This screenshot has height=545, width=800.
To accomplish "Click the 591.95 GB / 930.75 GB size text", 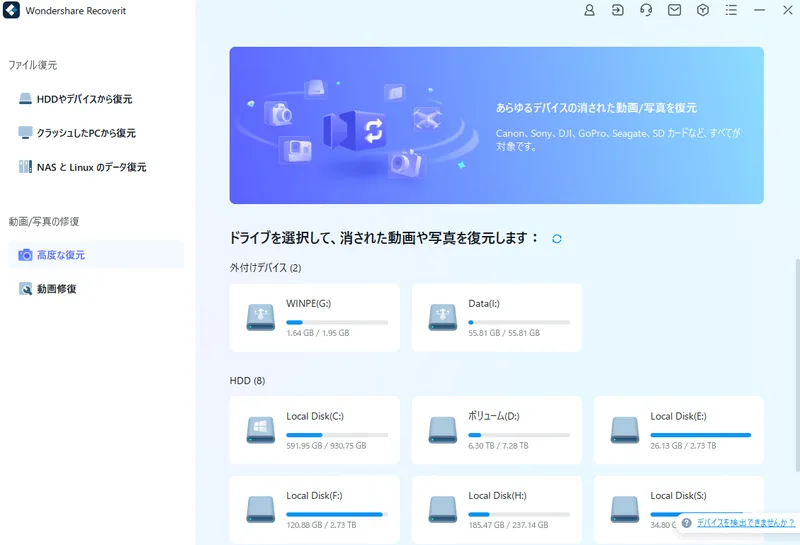I will point(327,446).
